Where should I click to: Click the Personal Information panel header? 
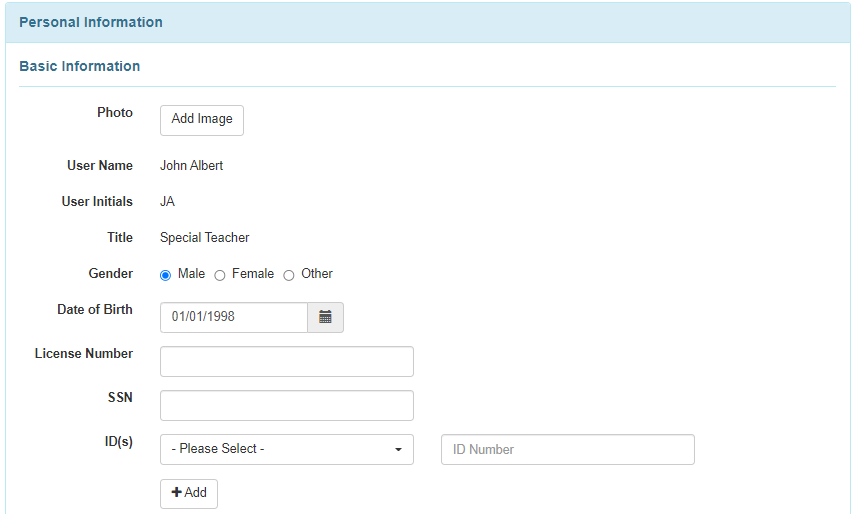(91, 22)
